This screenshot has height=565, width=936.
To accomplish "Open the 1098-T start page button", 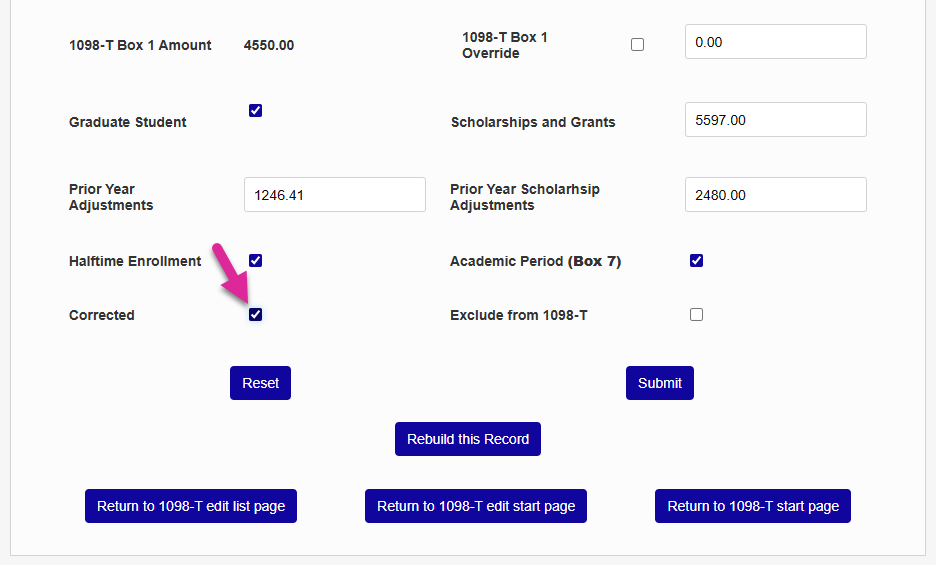I will click(x=753, y=506).
